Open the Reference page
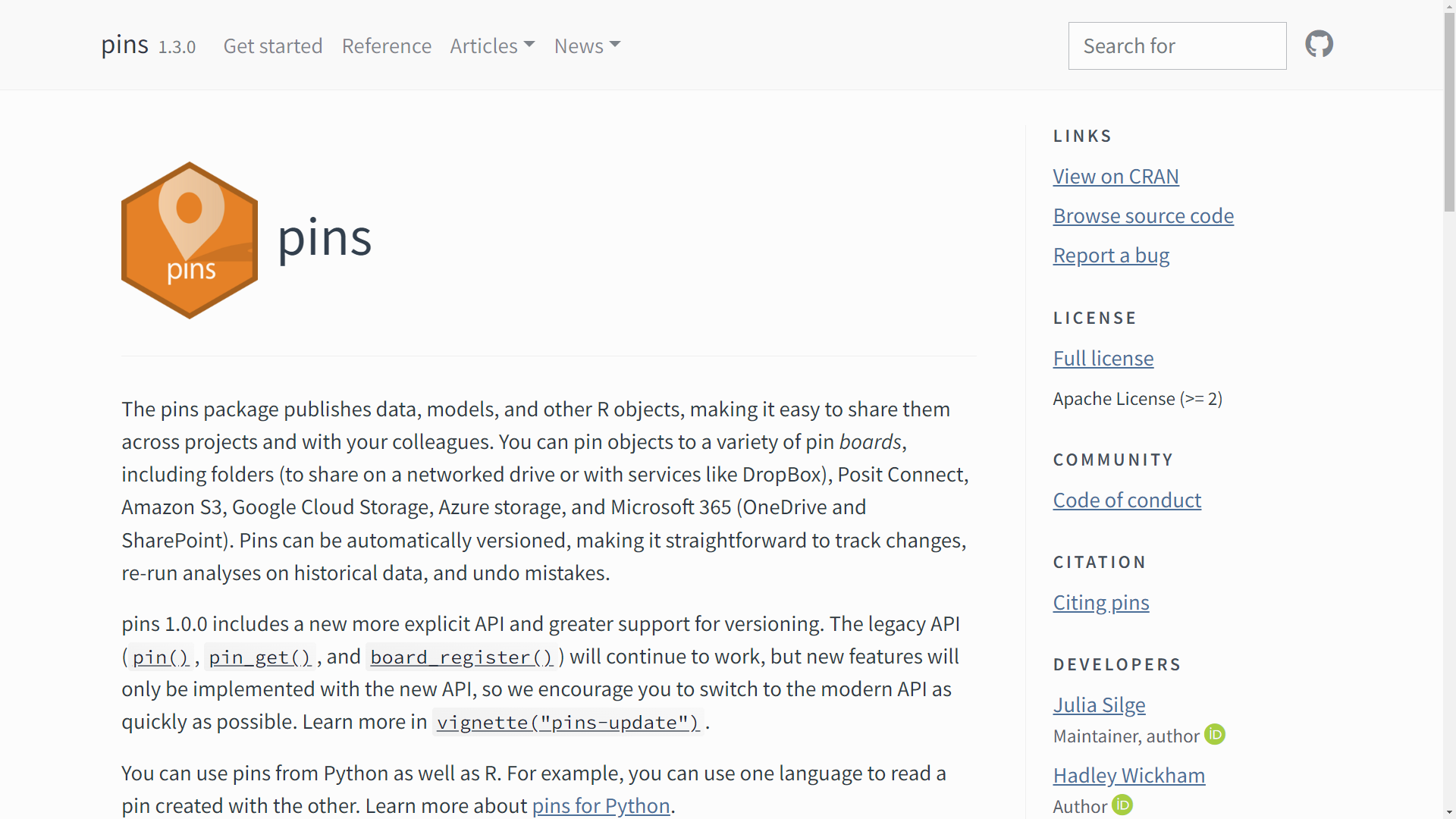Image resolution: width=1456 pixels, height=819 pixels. pyautogui.click(x=387, y=45)
